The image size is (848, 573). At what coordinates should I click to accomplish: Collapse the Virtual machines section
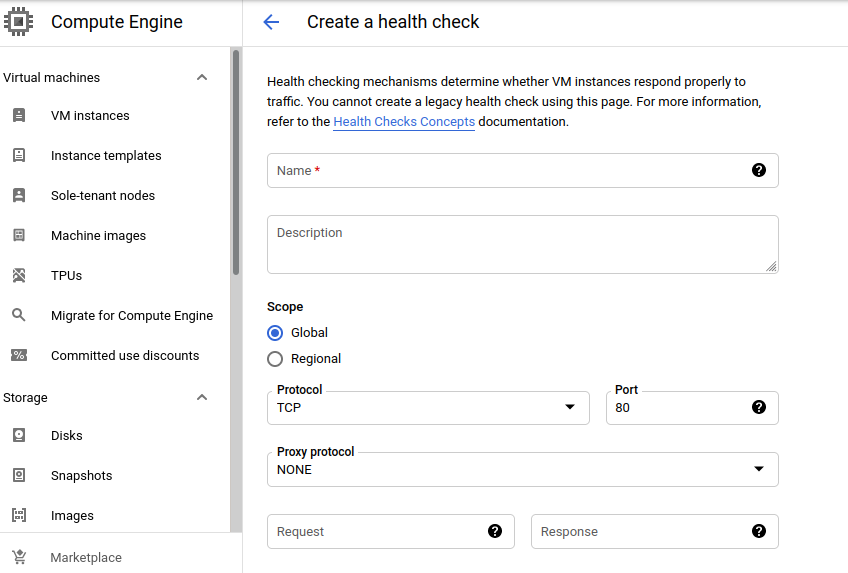[x=202, y=77]
